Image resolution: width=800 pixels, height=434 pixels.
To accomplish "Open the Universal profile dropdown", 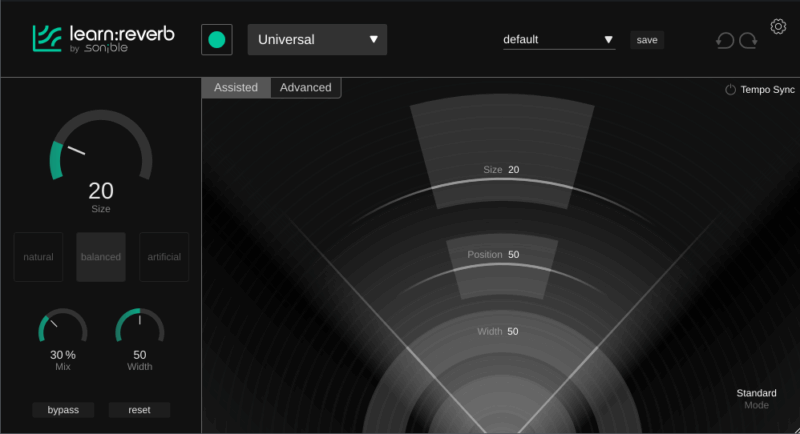I will pyautogui.click(x=317, y=40).
